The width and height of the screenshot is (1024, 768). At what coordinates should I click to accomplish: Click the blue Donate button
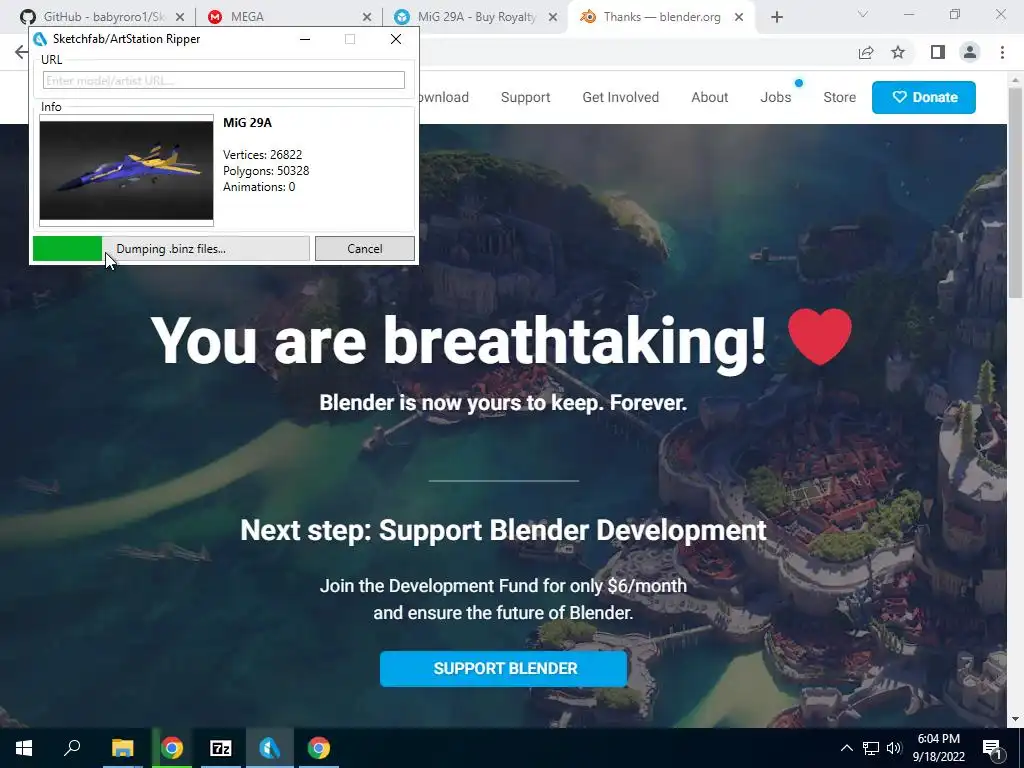pos(923,97)
